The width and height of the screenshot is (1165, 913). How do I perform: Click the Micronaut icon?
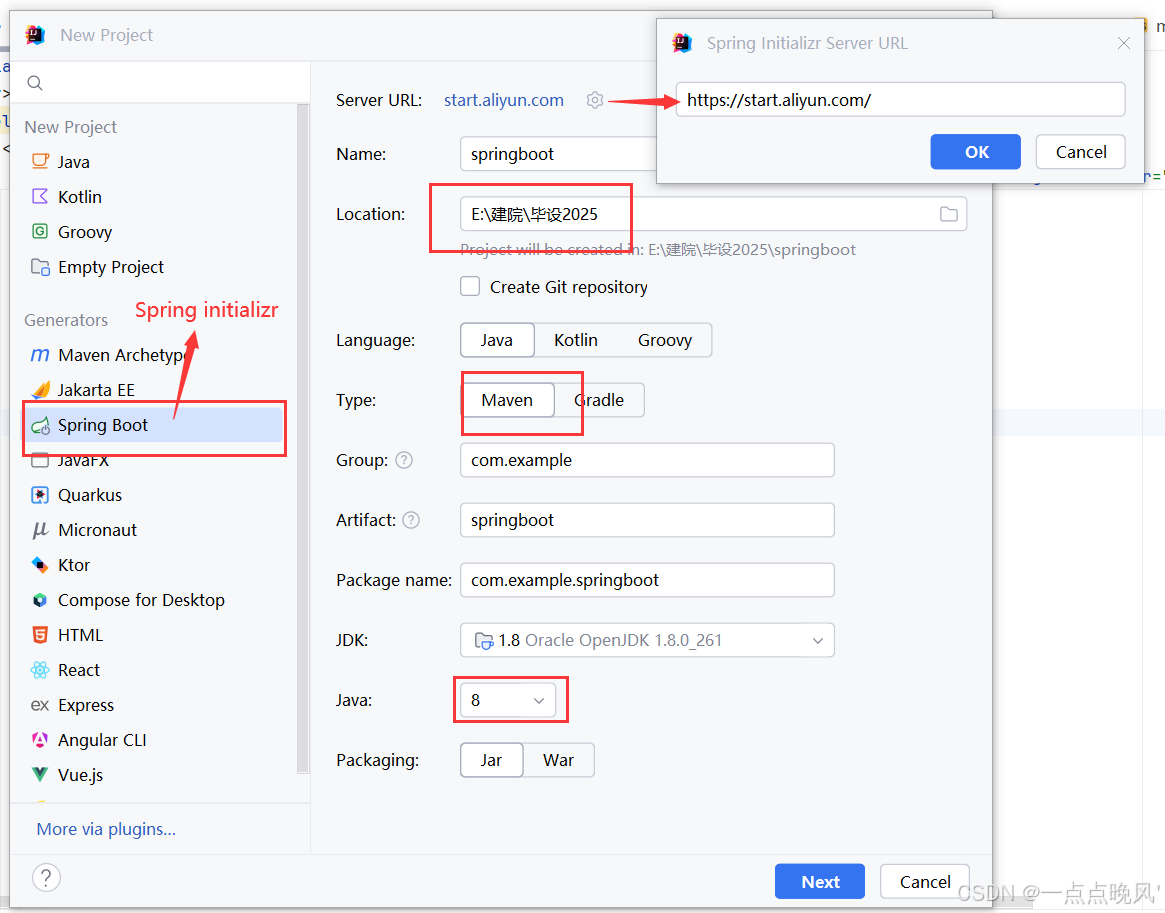(40, 530)
